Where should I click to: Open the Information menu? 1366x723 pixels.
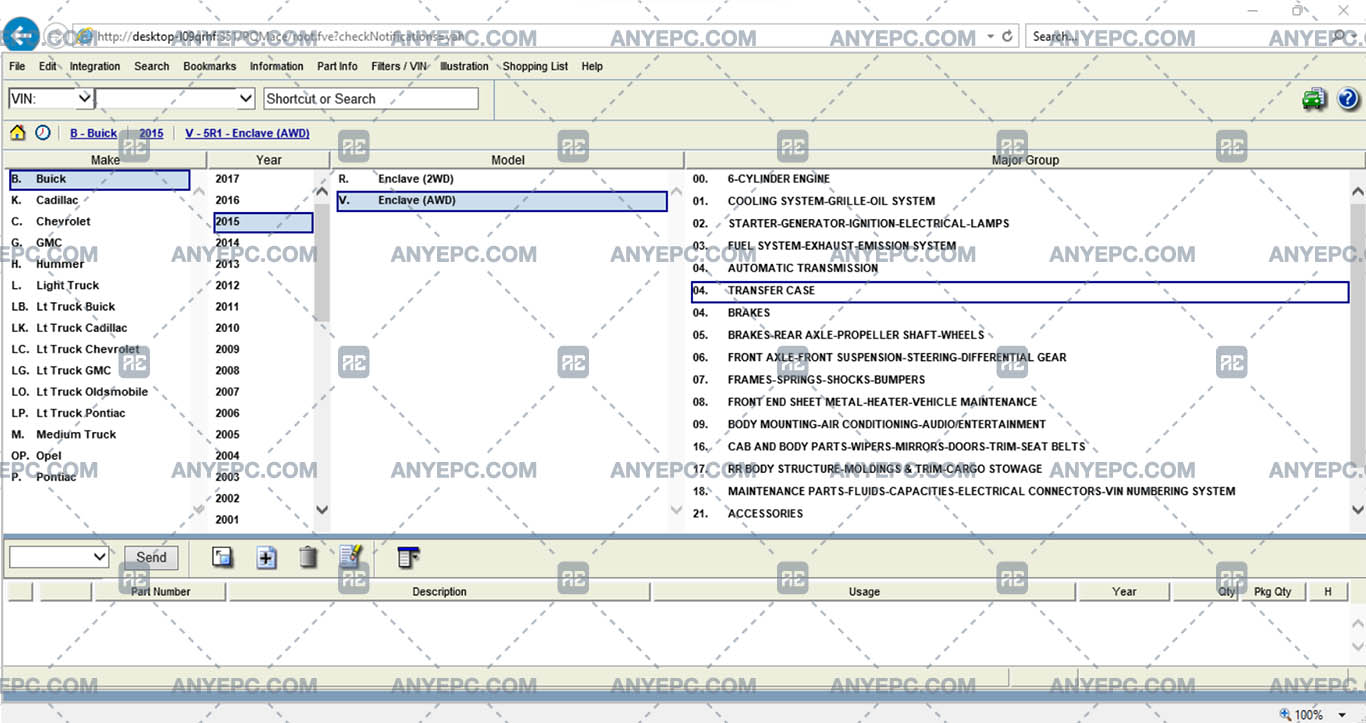277,66
